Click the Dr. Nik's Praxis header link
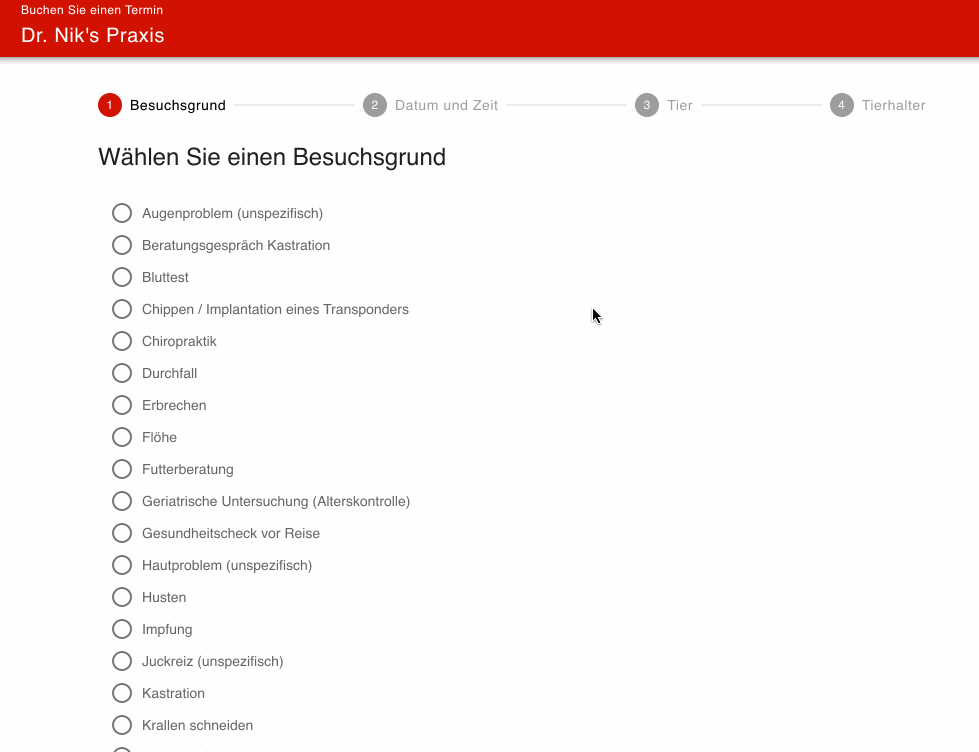The image size is (979, 752). [92, 35]
